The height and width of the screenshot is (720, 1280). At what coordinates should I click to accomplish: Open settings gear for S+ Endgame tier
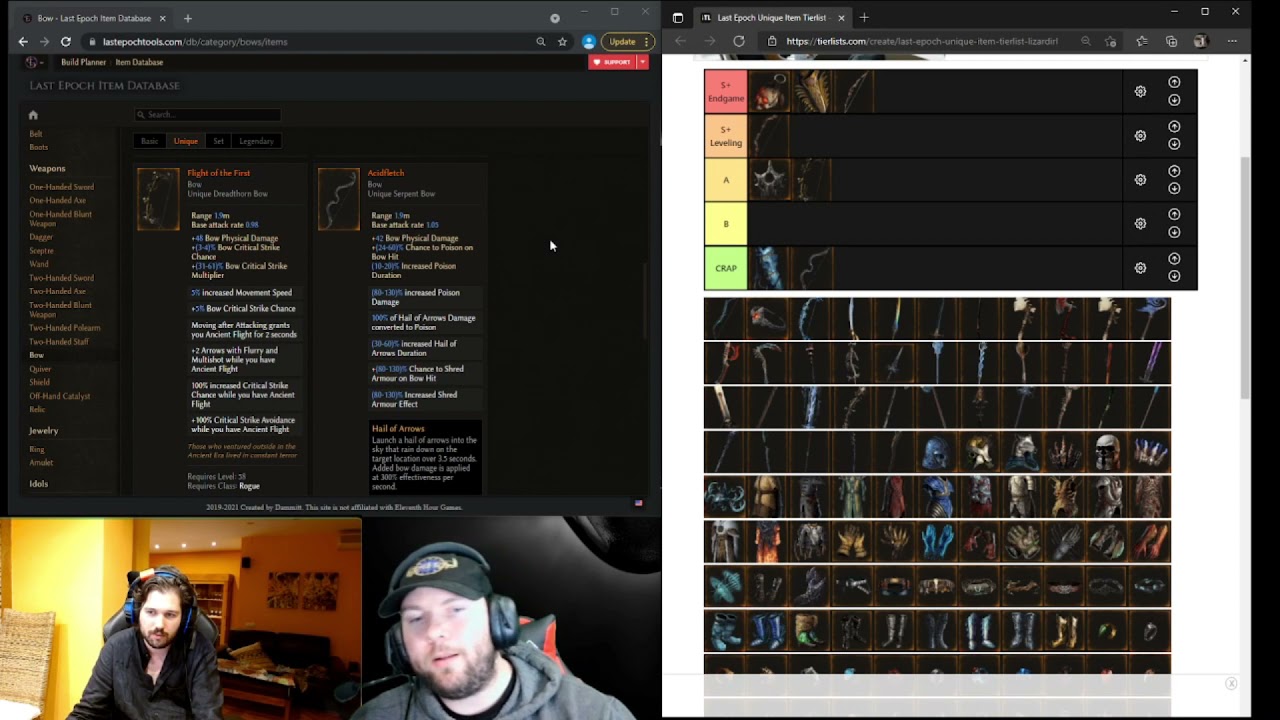[1140, 91]
